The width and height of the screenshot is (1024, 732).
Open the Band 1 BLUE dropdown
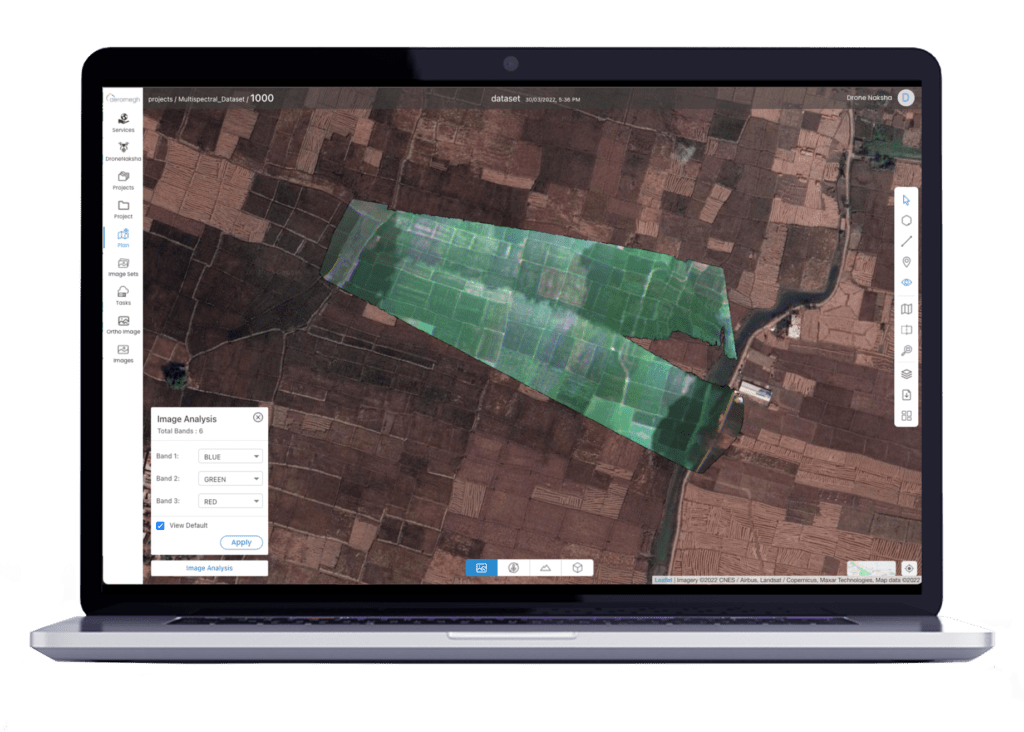pos(231,455)
